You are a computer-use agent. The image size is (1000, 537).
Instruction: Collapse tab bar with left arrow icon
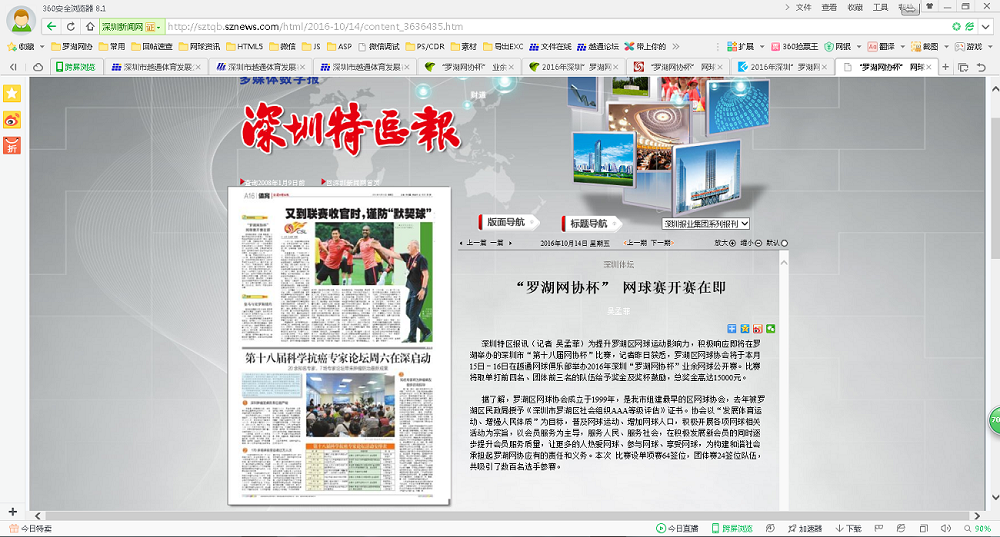[x=13, y=67]
